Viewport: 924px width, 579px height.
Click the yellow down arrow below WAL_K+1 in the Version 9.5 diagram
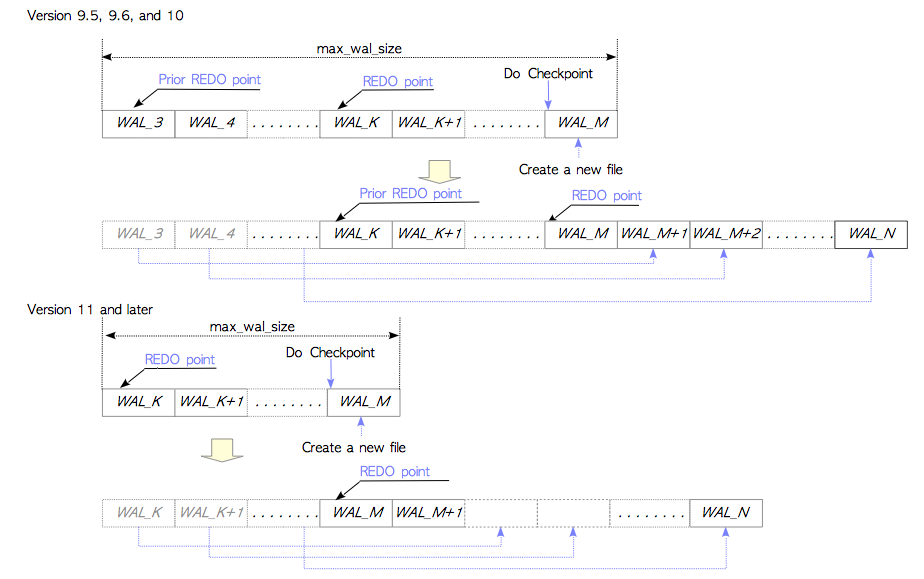click(x=440, y=170)
